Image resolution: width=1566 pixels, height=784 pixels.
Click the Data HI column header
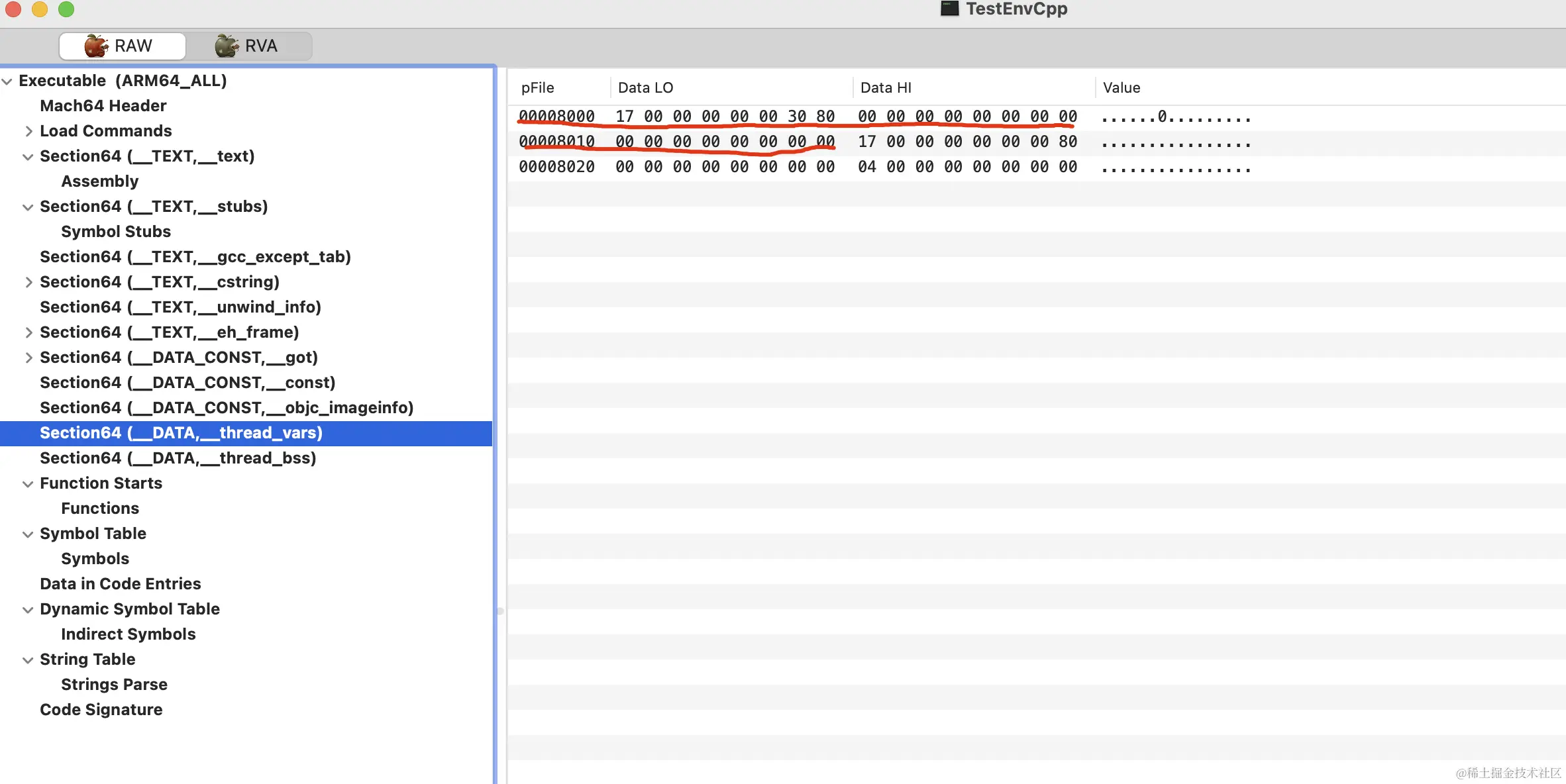click(x=886, y=87)
